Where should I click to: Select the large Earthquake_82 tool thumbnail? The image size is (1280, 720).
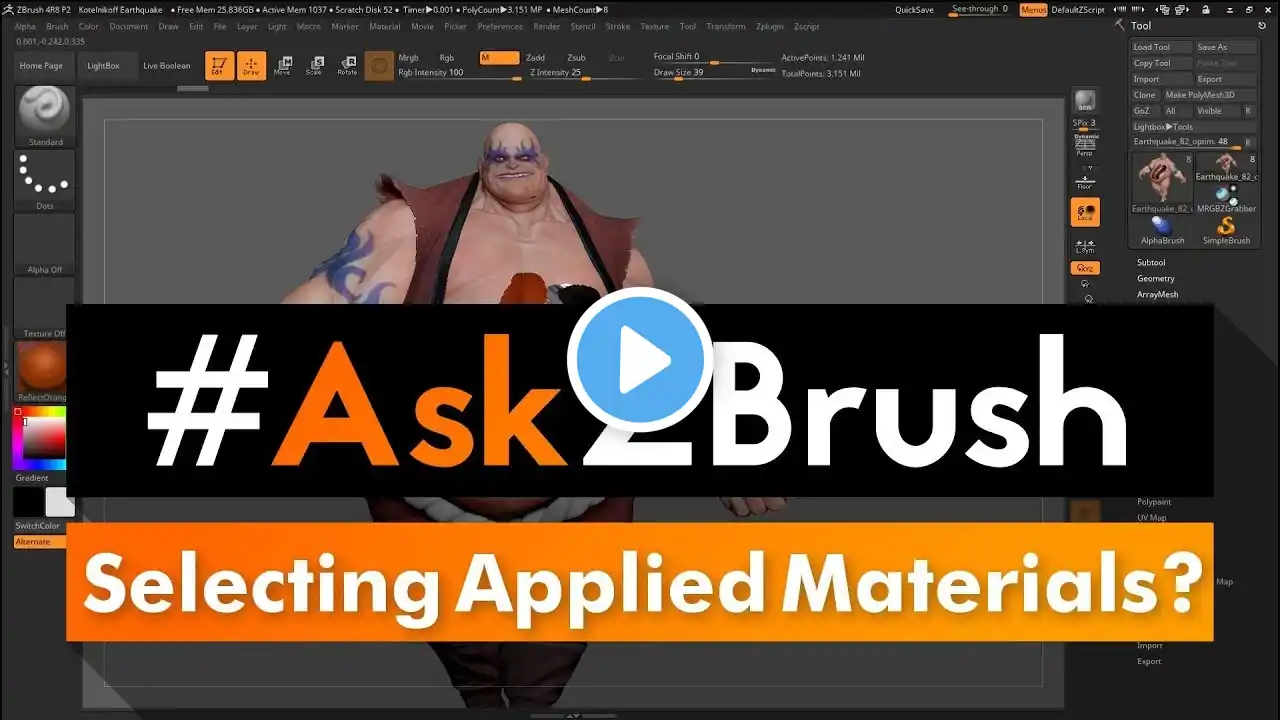1162,182
